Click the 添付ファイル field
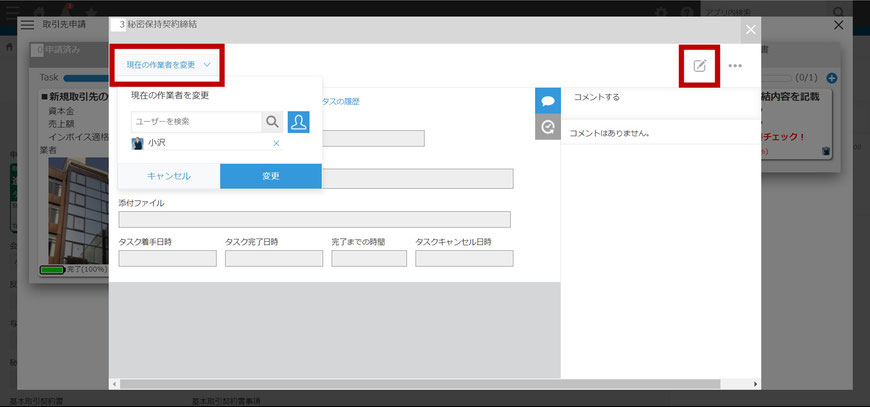Screen dimensions: 870x407 [314, 219]
